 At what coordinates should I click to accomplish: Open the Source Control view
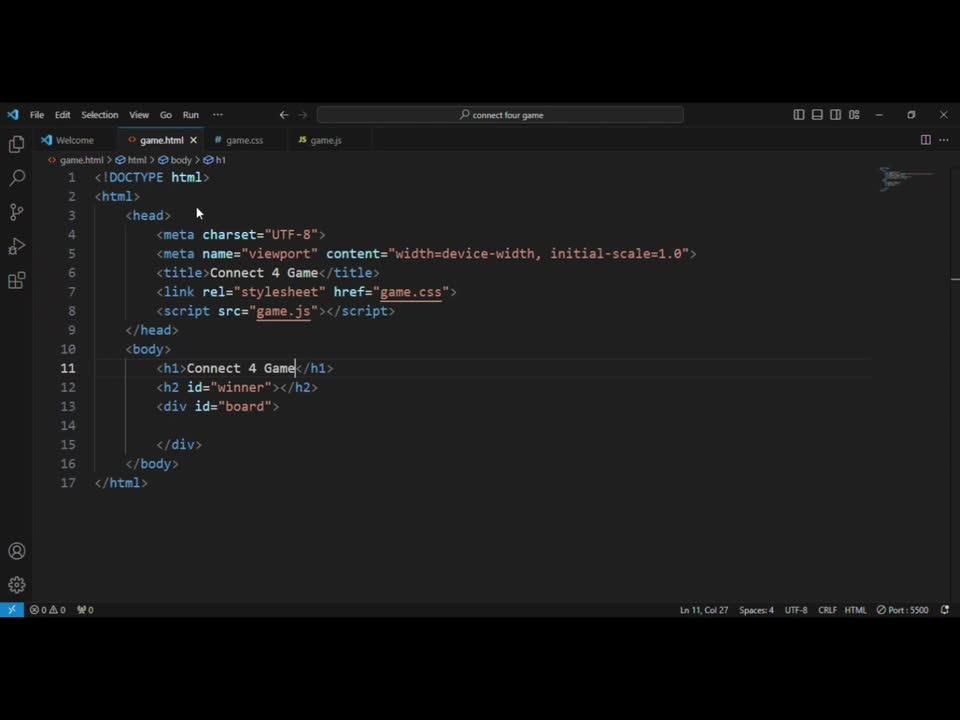(17, 212)
